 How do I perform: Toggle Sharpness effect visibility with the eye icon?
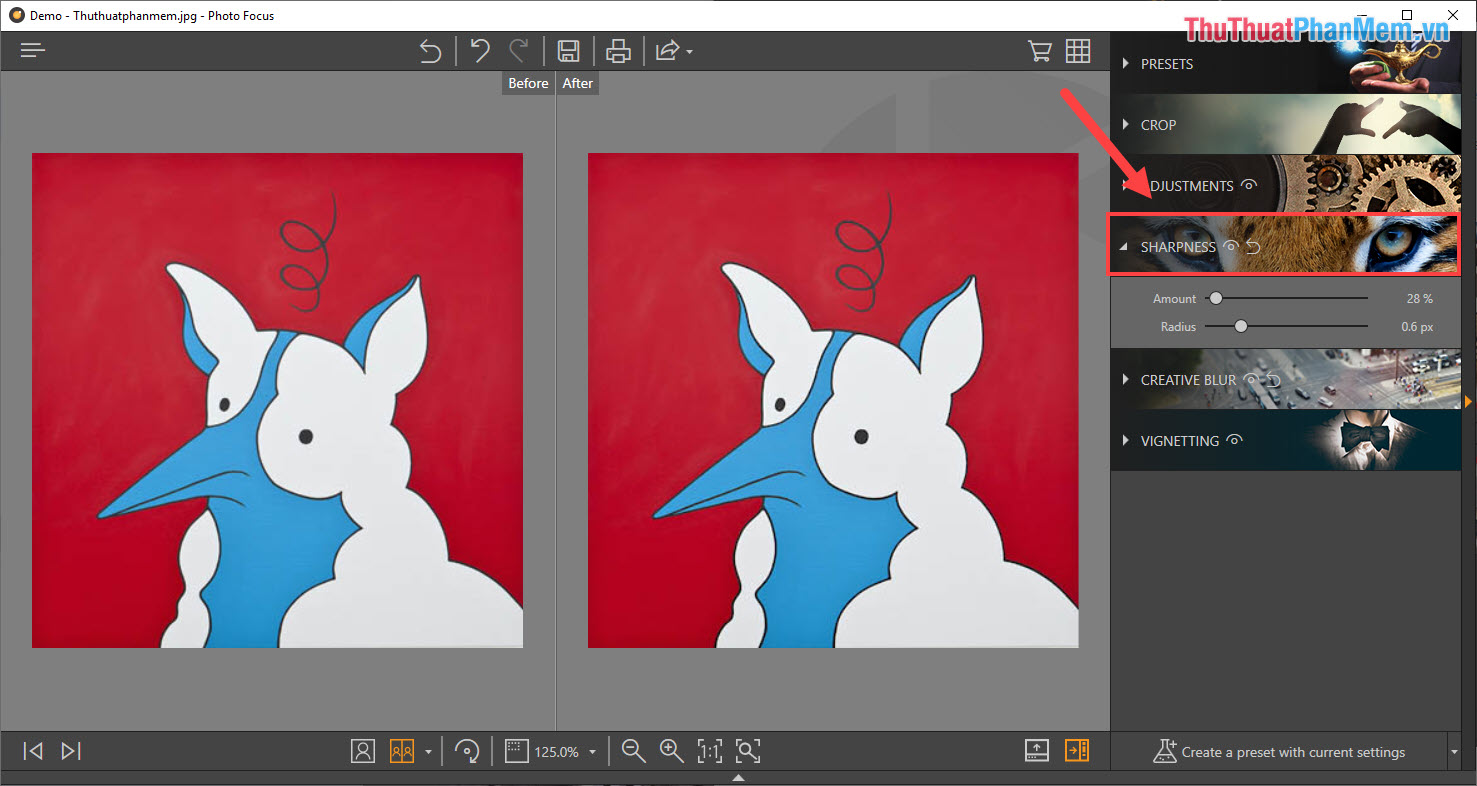pyautogui.click(x=1230, y=246)
